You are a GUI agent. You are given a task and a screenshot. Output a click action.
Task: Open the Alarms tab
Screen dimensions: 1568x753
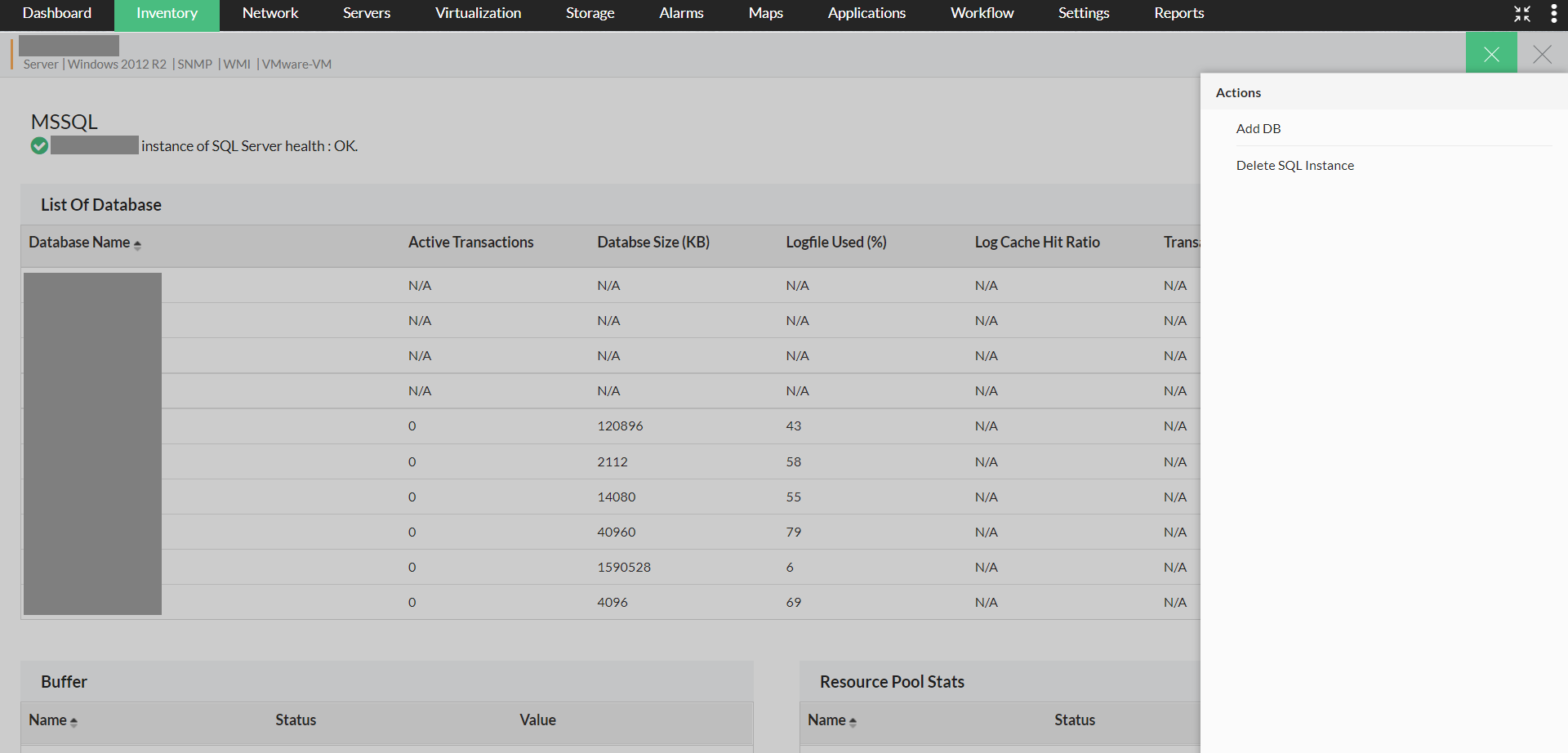(681, 14)
